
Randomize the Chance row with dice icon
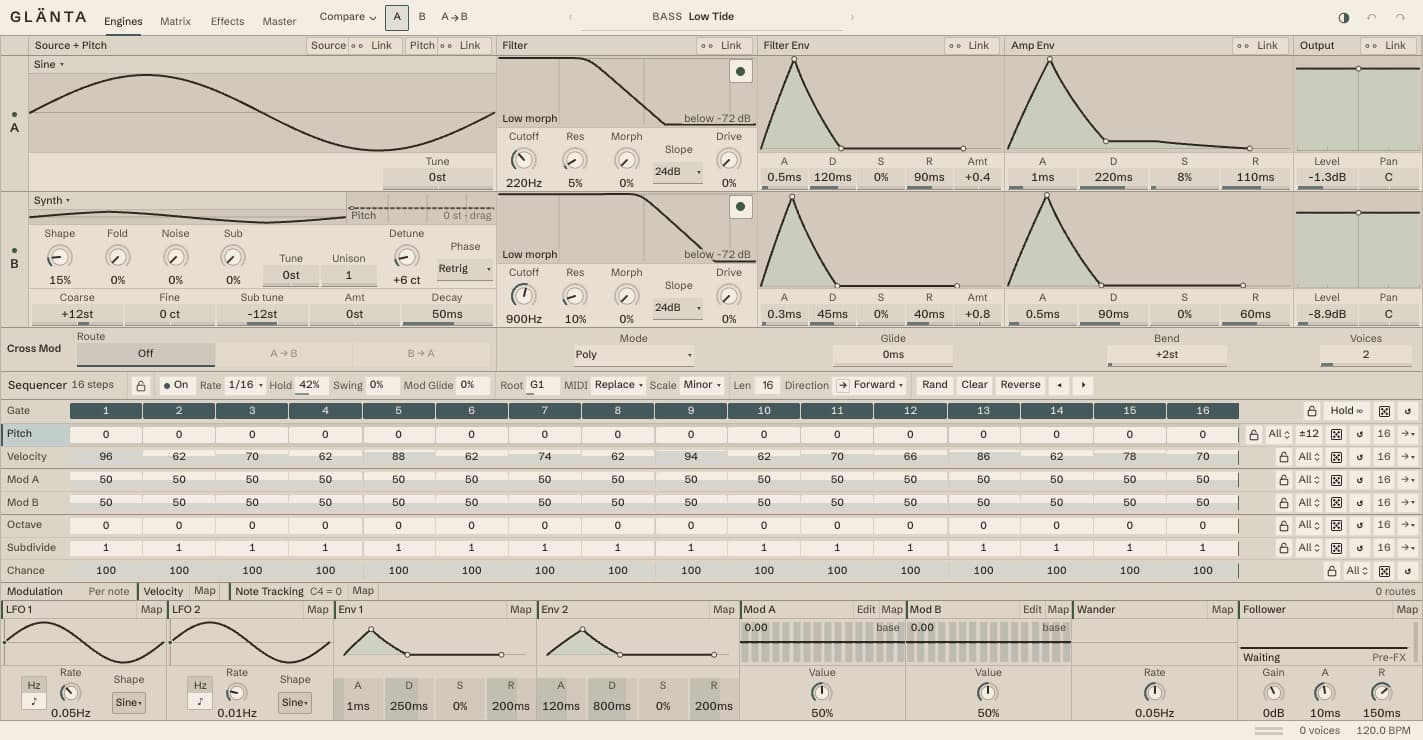coord(1384,571)
